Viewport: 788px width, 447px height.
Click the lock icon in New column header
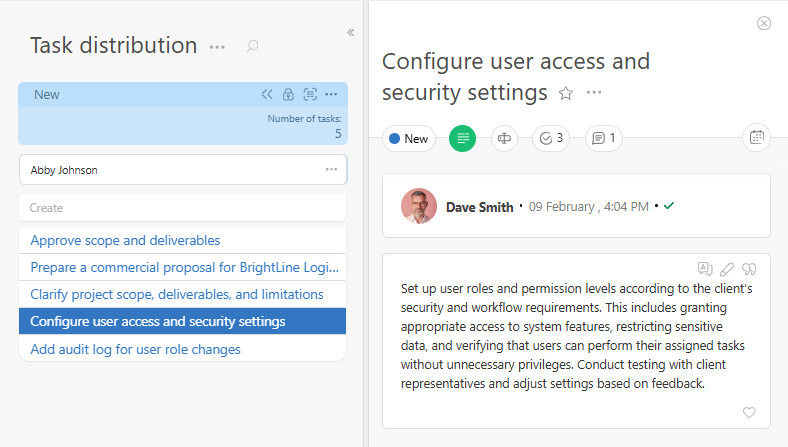point(288,95)
